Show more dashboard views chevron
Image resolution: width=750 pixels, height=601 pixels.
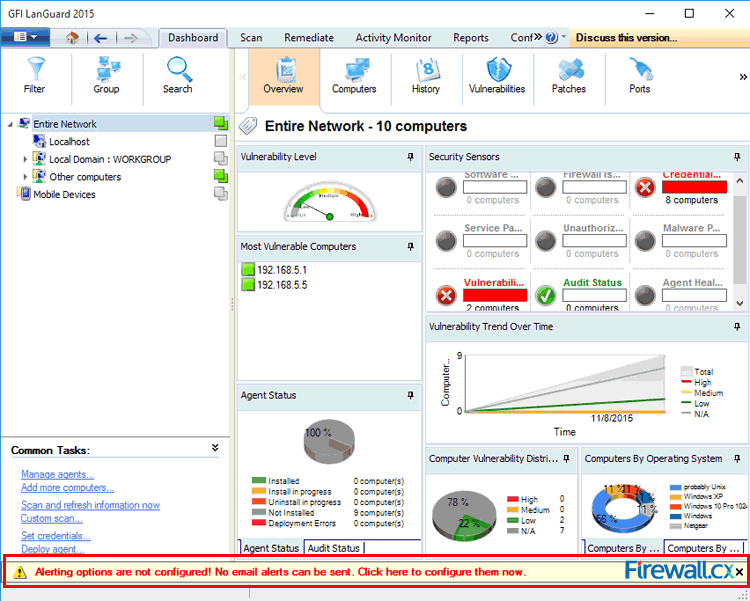pyautogui.click(x=743, y=77)
